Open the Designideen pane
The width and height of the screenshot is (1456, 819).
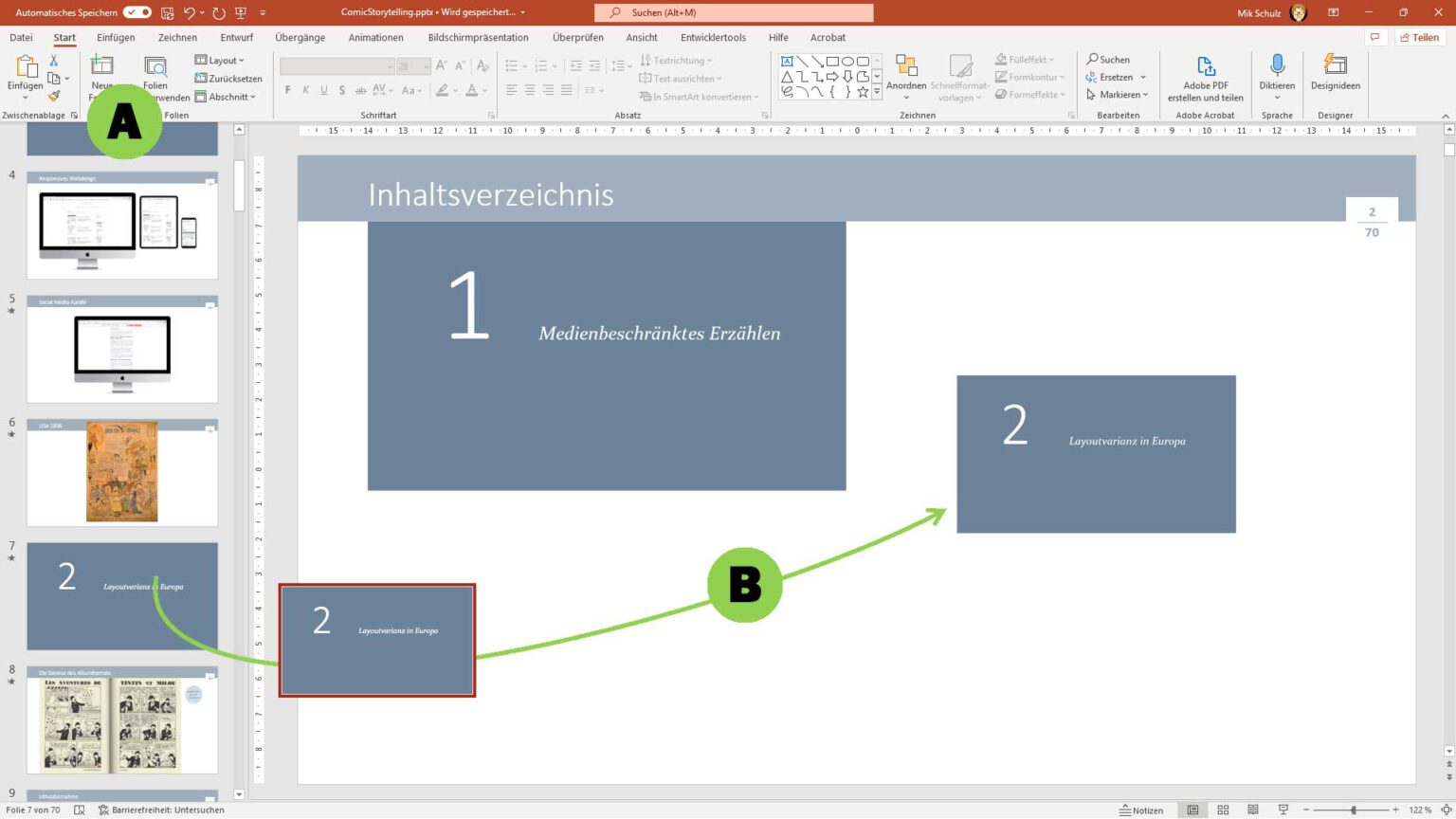[1335, 73]
